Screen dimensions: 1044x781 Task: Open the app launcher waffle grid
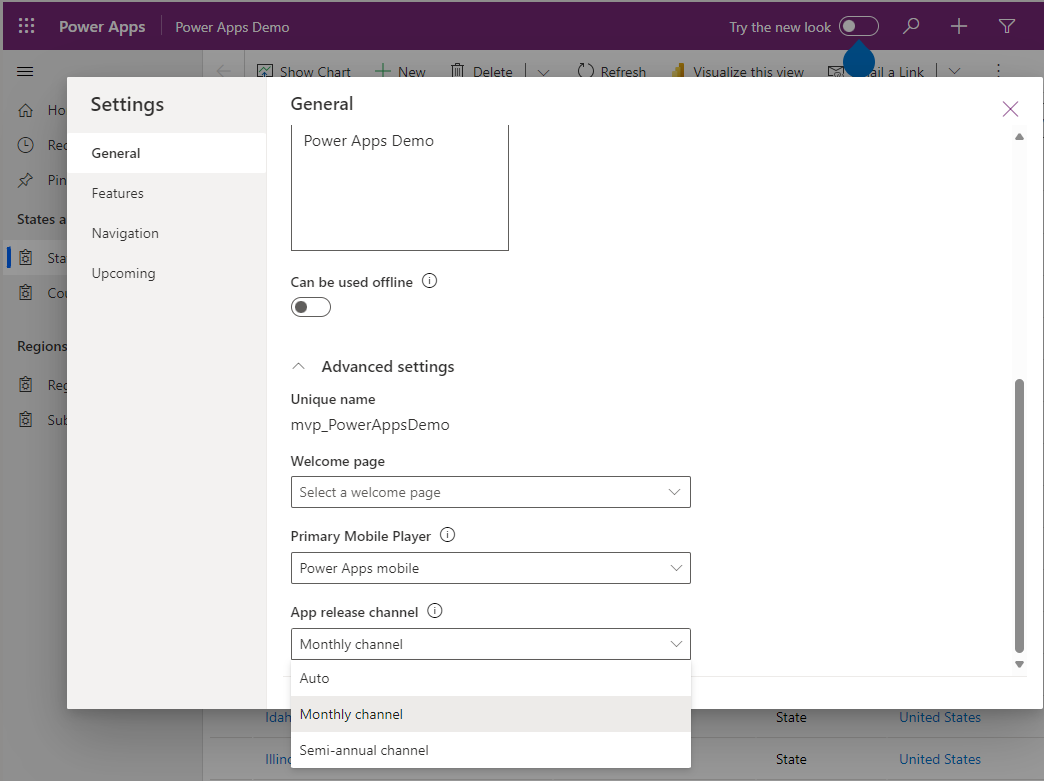click(x=27, y=27)
